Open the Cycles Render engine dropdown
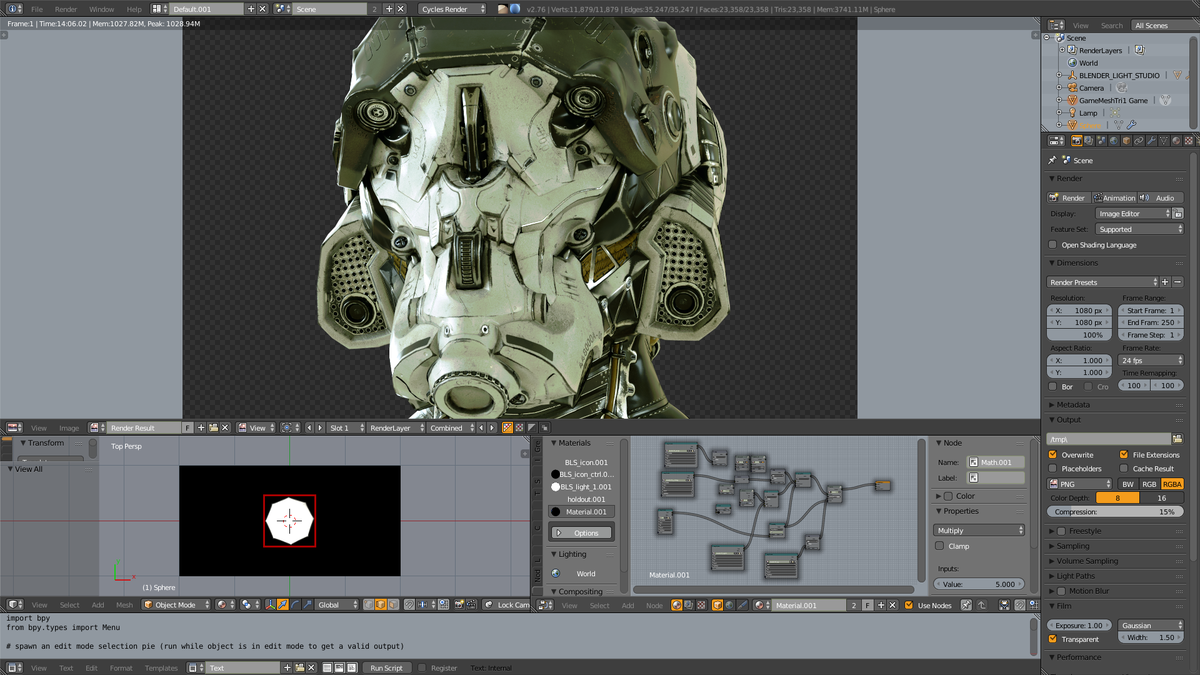 (452, 9)
